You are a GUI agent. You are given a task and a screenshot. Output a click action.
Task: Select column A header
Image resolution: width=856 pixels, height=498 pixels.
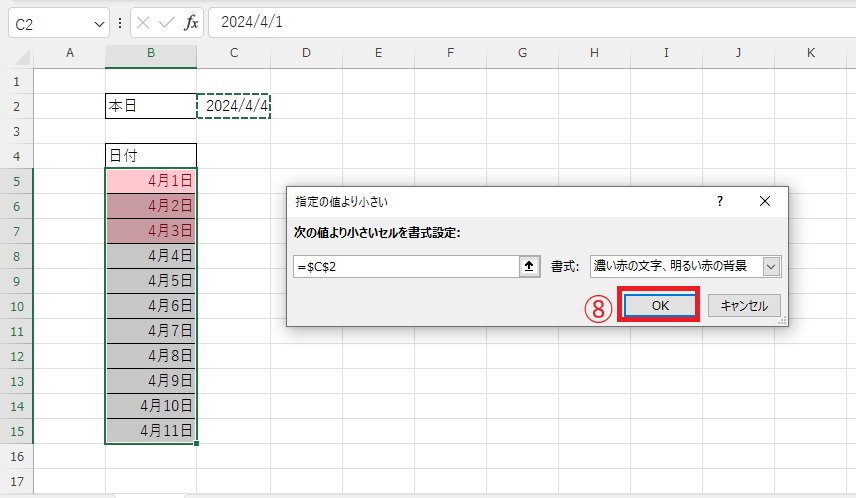pos(69,53)
